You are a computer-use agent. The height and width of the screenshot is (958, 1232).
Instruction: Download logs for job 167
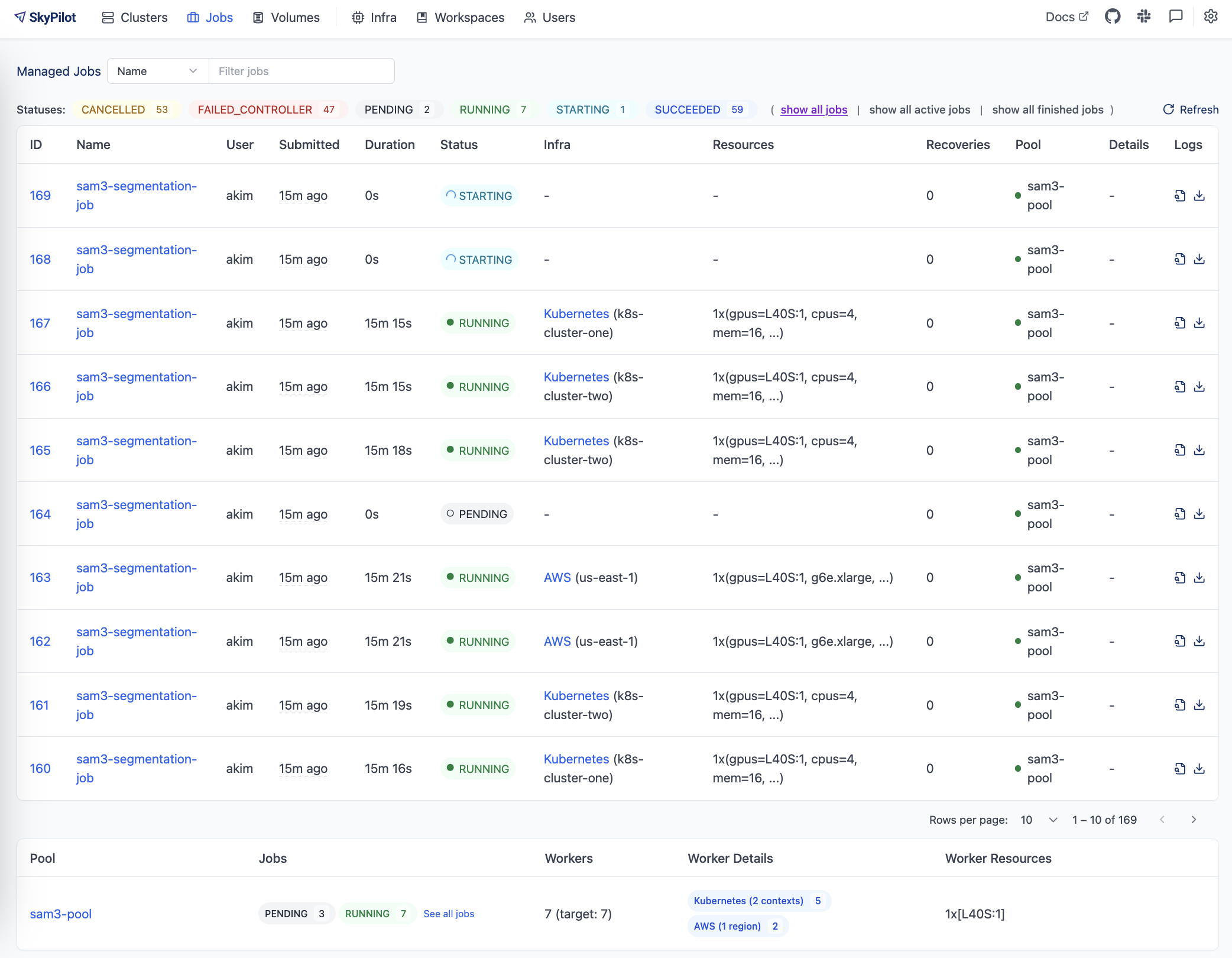click(x=1200, y=323)
